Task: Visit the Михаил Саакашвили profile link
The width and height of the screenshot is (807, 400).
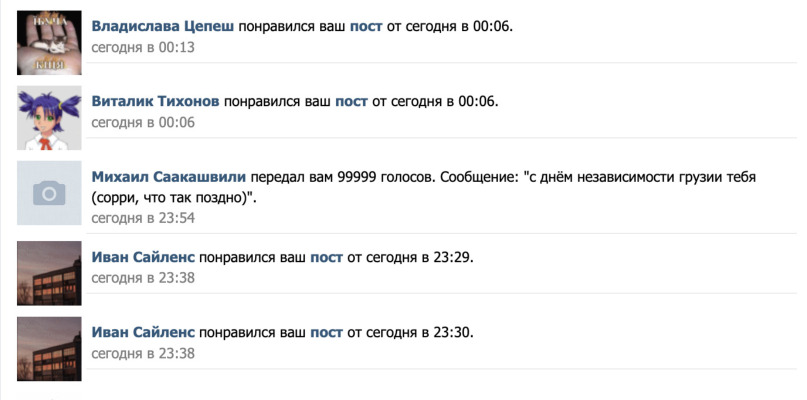Action: click(x=169, y=178)
